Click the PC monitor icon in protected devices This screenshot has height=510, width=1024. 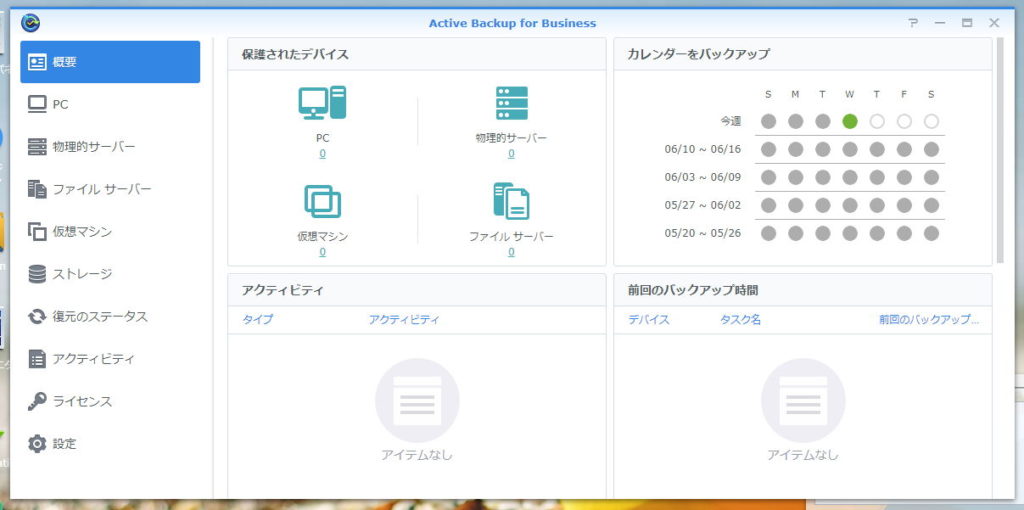tap(323, 103)
